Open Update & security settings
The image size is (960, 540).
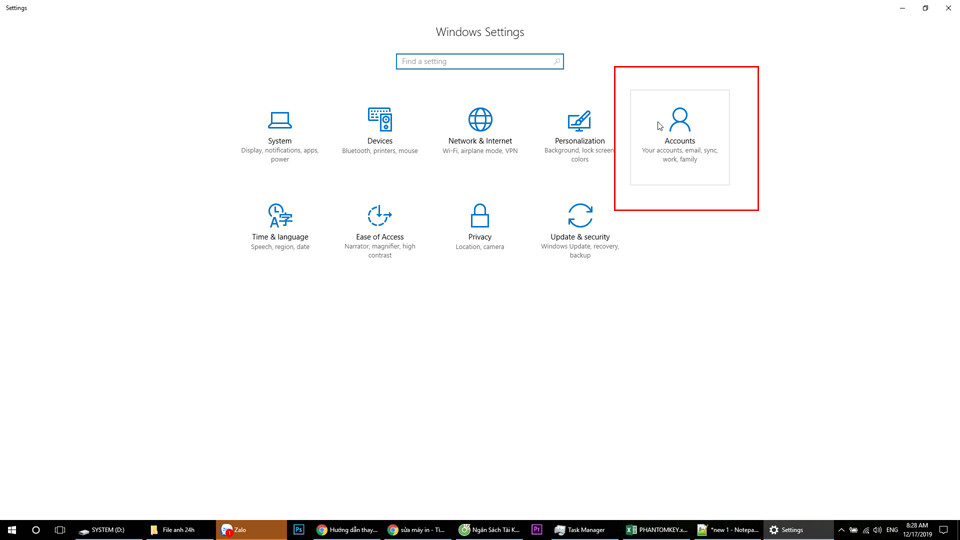[580, 231]
